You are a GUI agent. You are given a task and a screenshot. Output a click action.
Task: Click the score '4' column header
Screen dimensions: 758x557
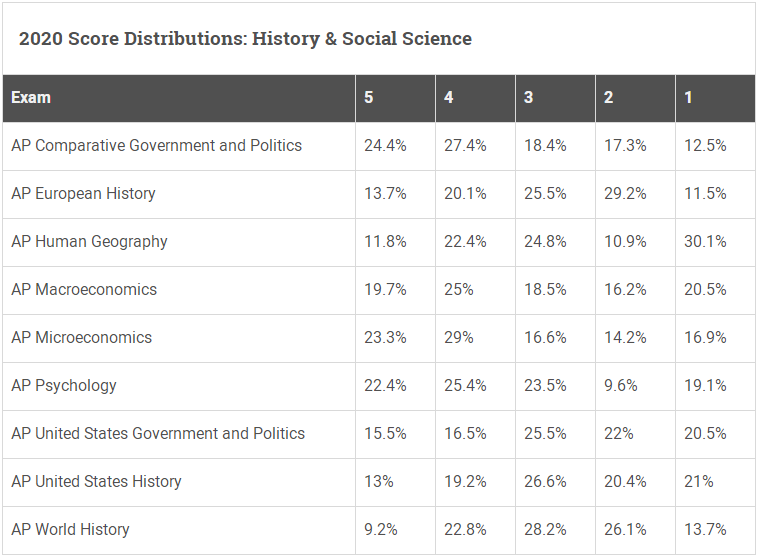click(x=449, y=98)
